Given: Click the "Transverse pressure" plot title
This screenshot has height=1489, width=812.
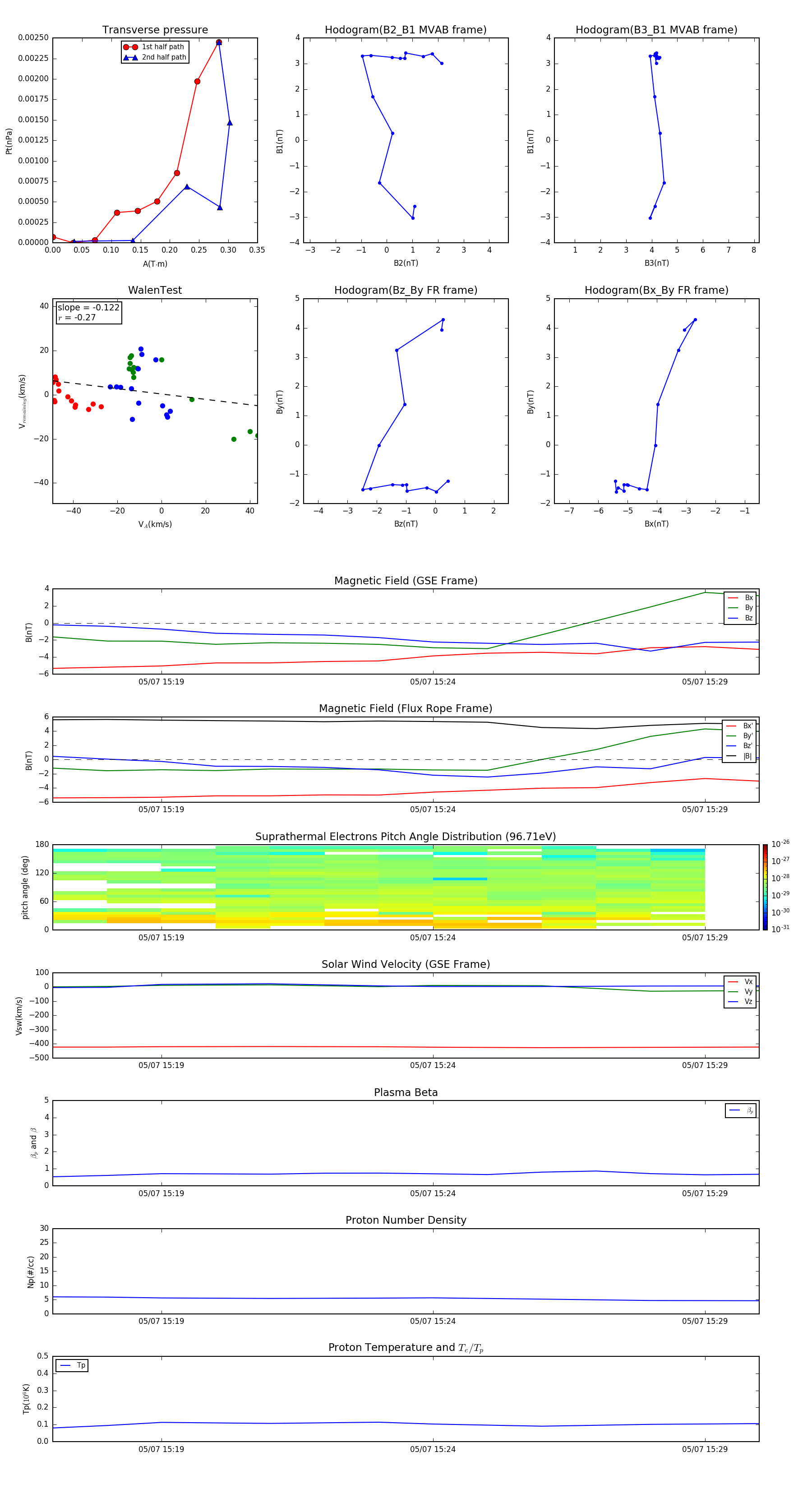Looking at the screenshot, I should point(155,29).
